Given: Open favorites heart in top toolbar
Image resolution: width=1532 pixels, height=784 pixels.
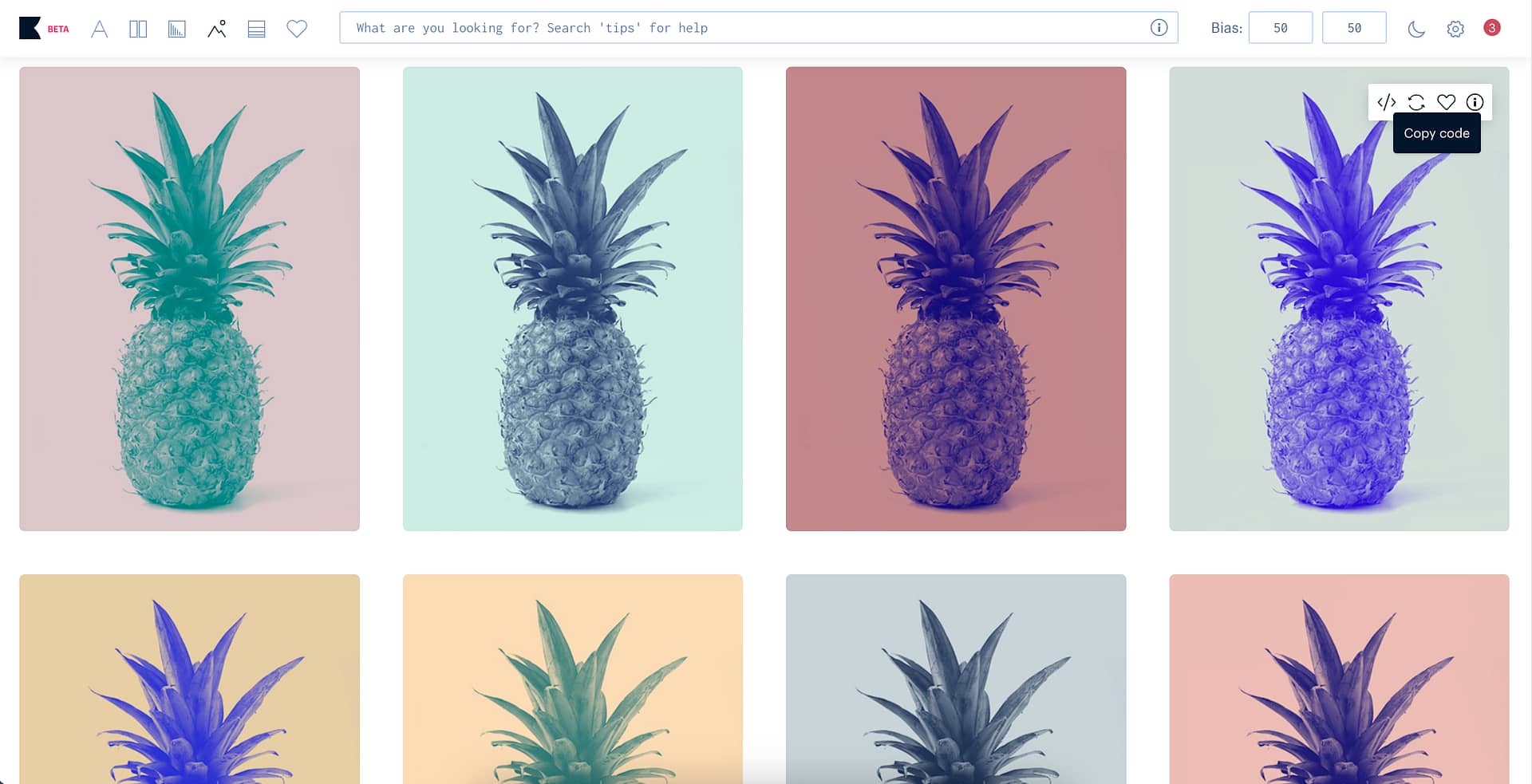Looking at the screenshot, I should click(297, 29).
